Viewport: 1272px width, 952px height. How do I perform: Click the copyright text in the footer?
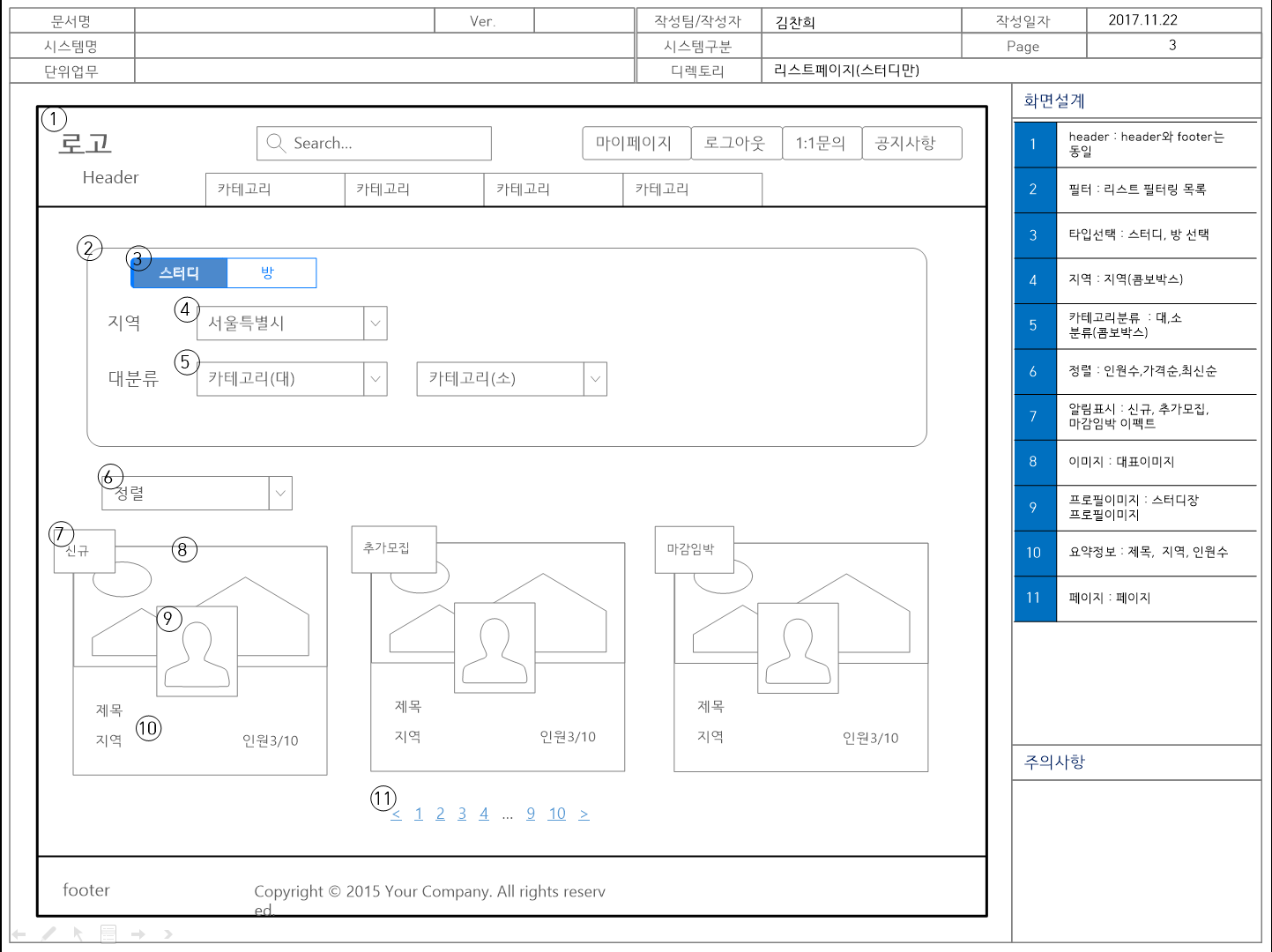pos(430,900)
